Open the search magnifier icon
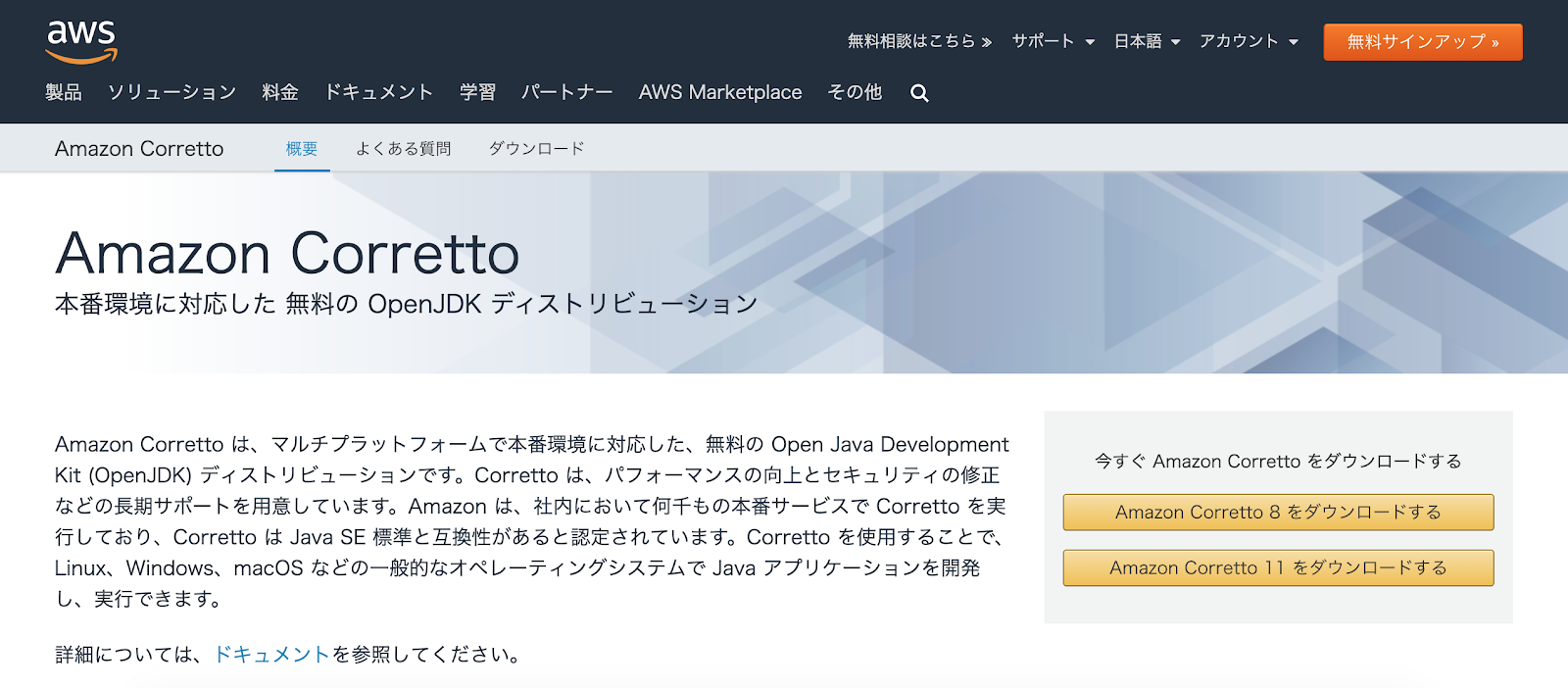 tap(919, 93)
